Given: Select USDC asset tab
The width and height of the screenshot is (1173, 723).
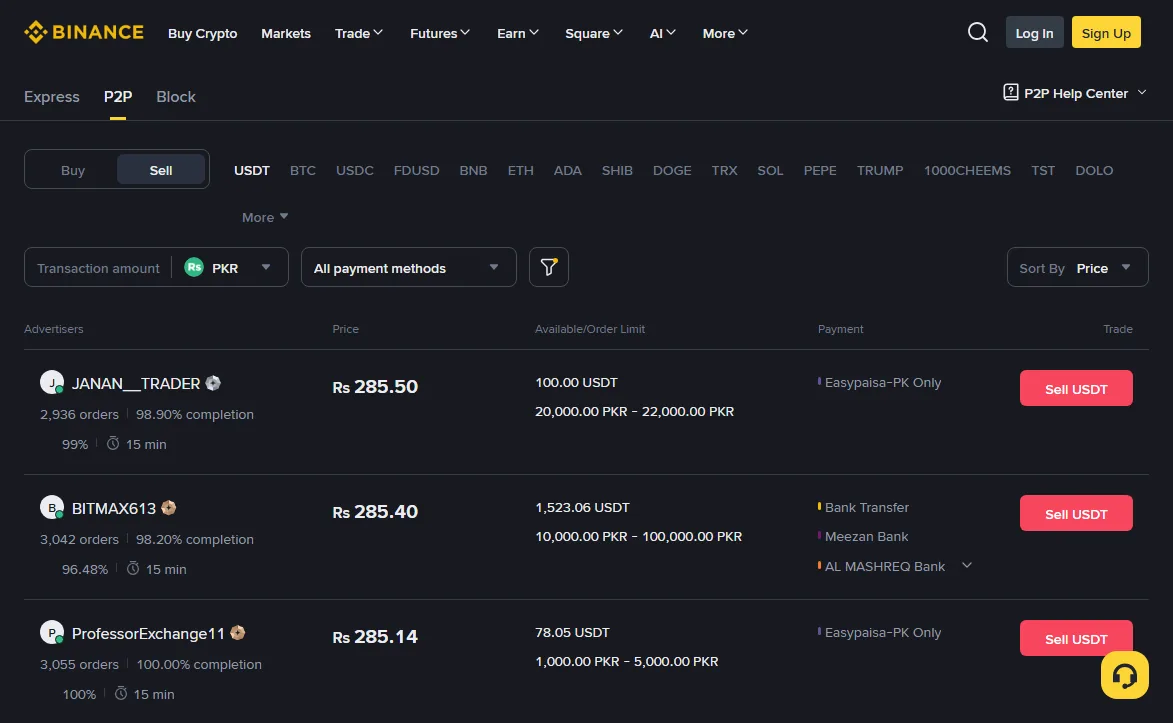Looking at the screenshot, I should tap(355, 170).
